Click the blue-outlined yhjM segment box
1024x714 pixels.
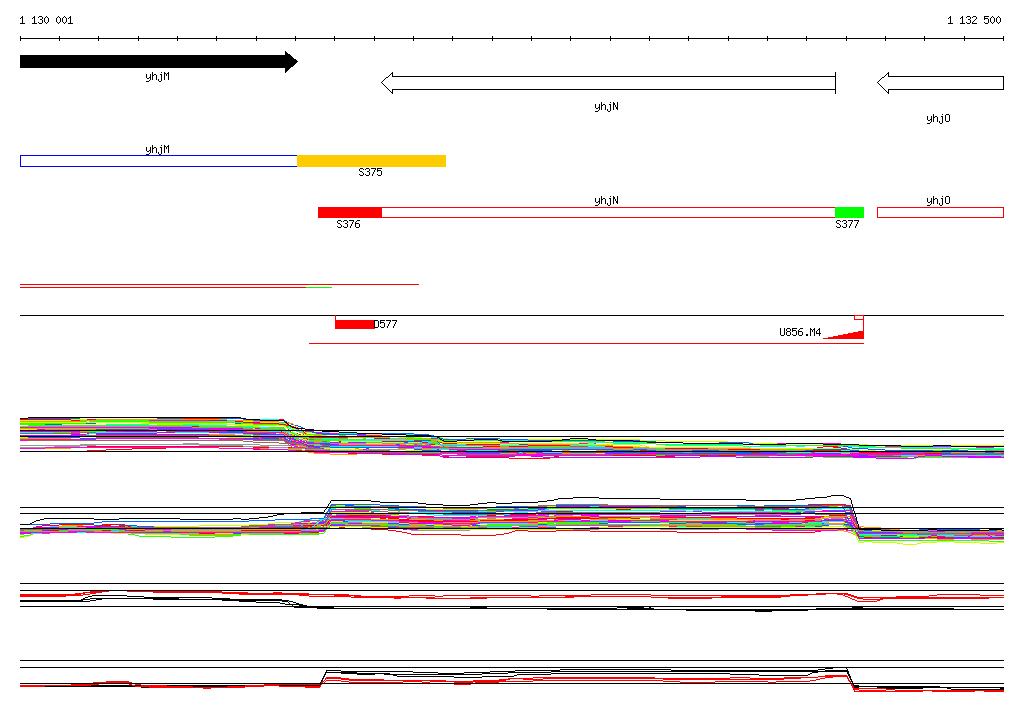coord(159,161)
